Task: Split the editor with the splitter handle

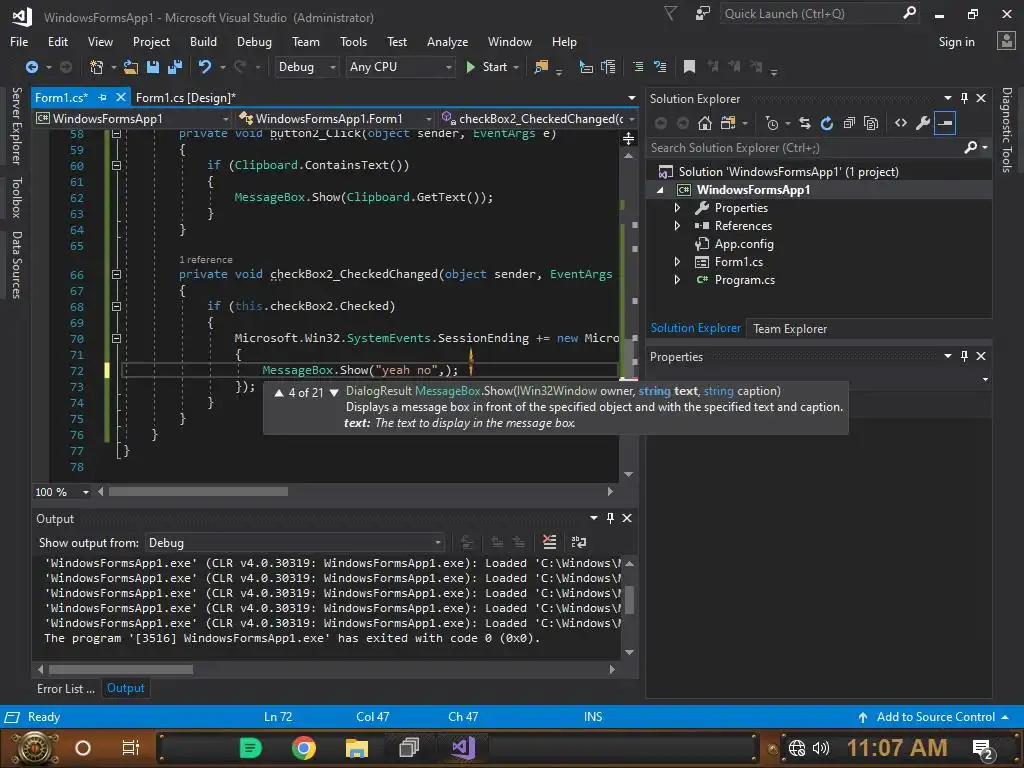Action: 628,138
